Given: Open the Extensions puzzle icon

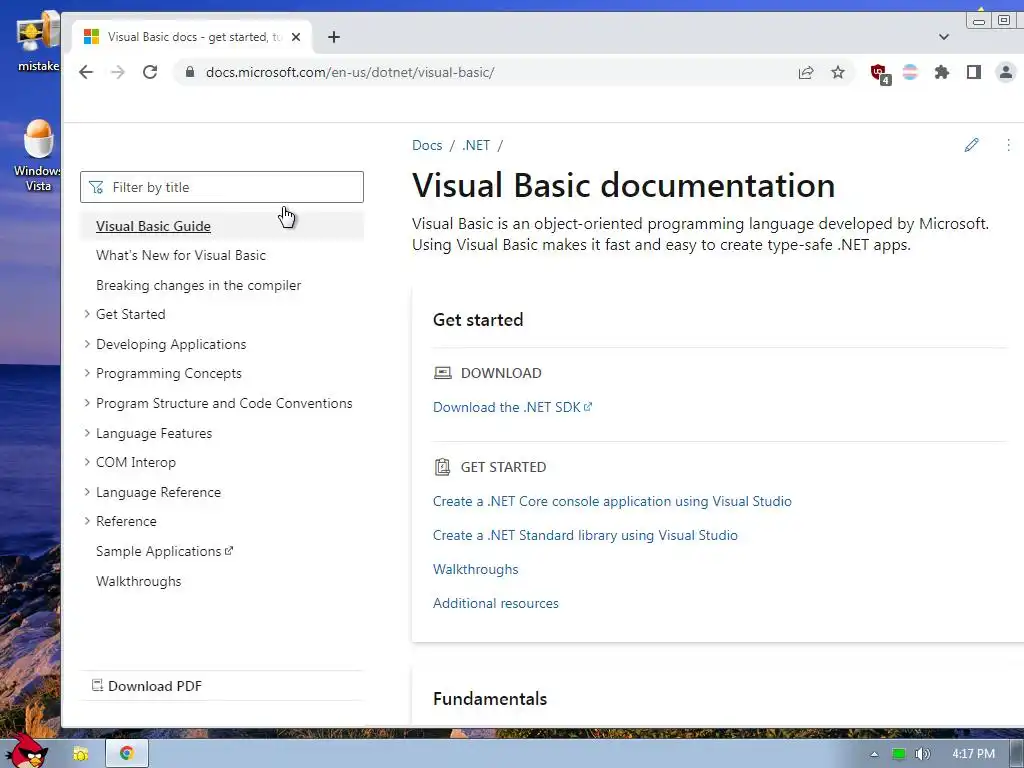Looking at the screenshot, I should click(942, 72).
